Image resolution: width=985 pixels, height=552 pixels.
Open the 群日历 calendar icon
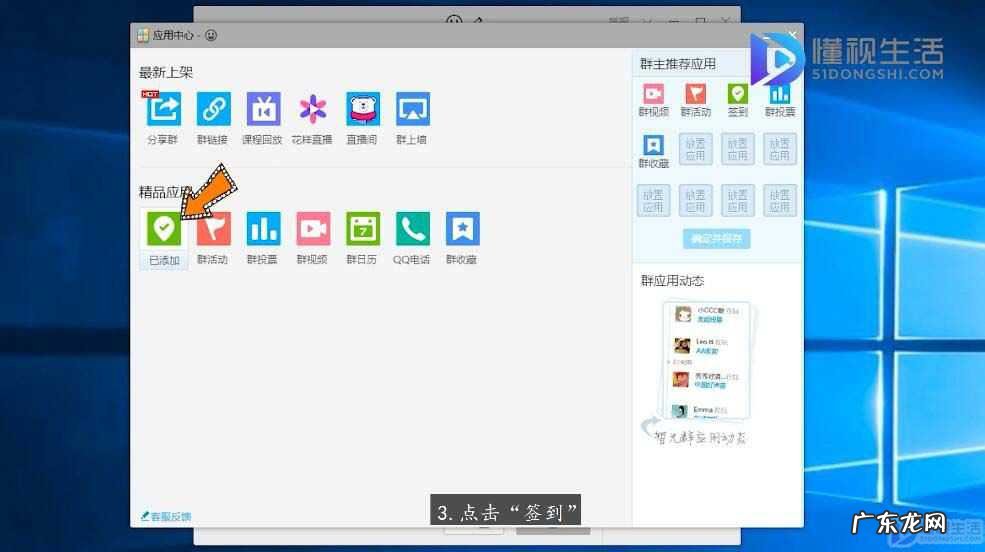(362, 229)
